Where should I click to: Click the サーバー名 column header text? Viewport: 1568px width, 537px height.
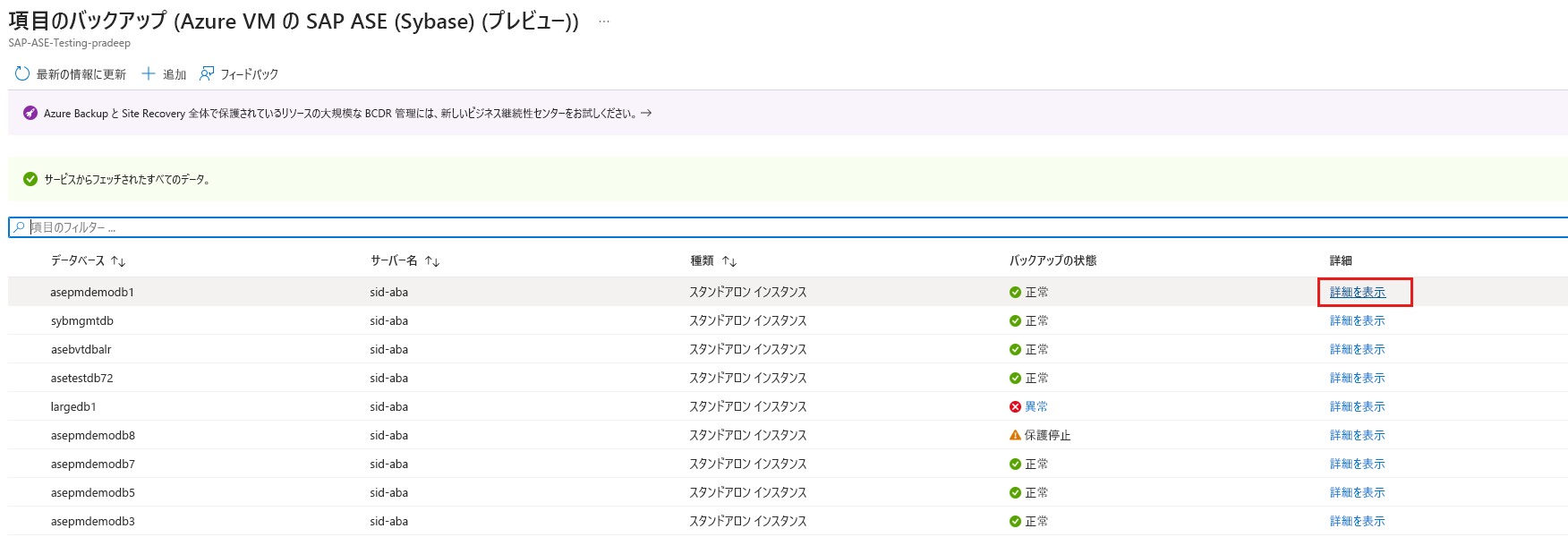coord(394,260)
